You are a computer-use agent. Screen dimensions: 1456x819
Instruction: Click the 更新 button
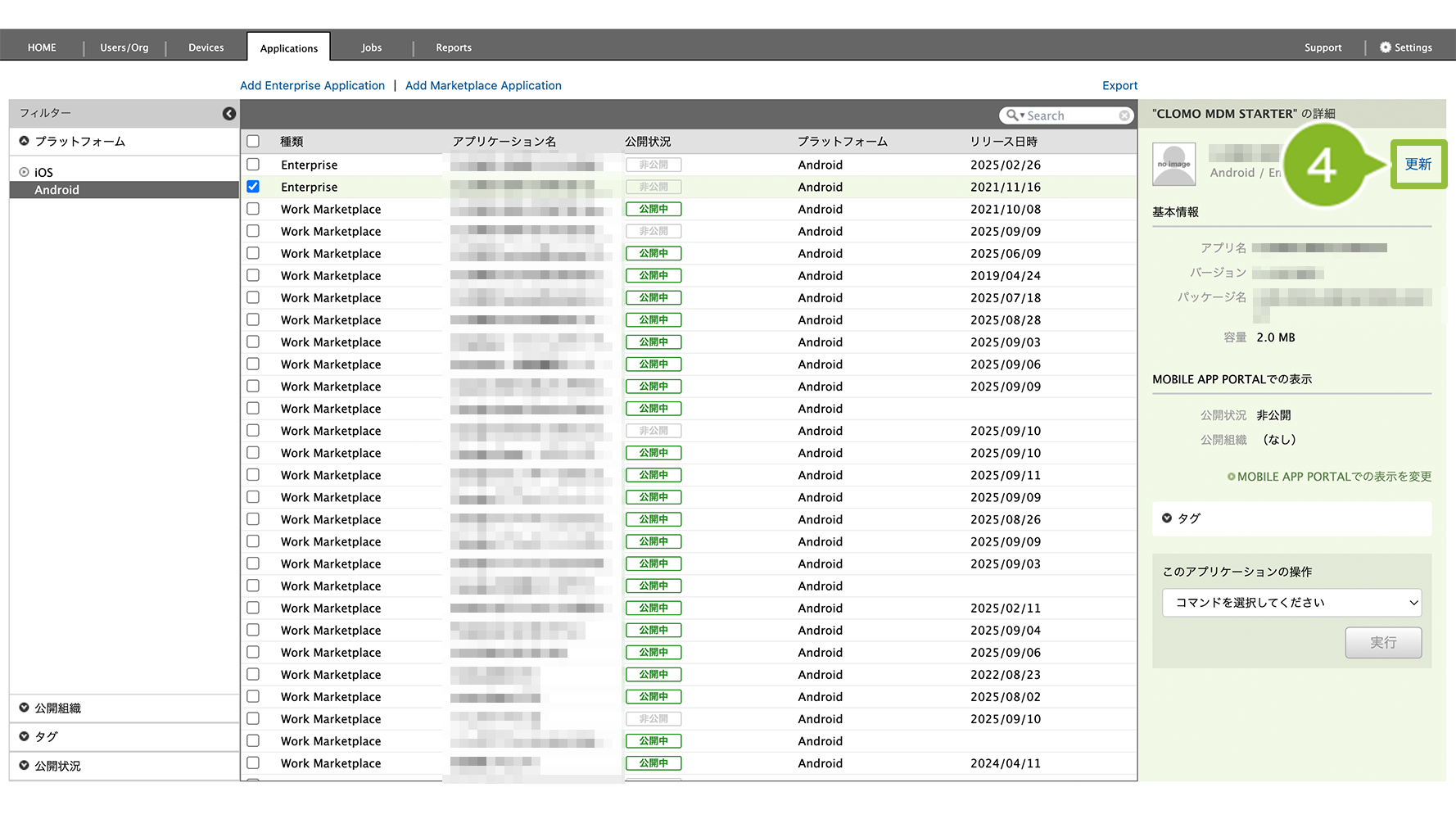tap(1418, 164)
